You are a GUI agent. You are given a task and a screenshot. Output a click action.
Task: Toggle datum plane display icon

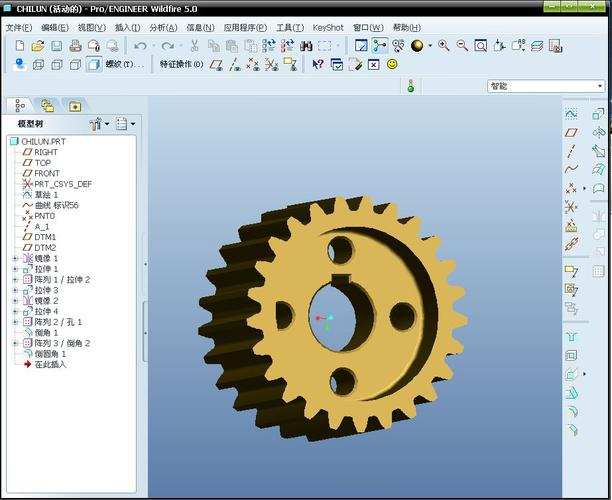(x=216, y=64)
